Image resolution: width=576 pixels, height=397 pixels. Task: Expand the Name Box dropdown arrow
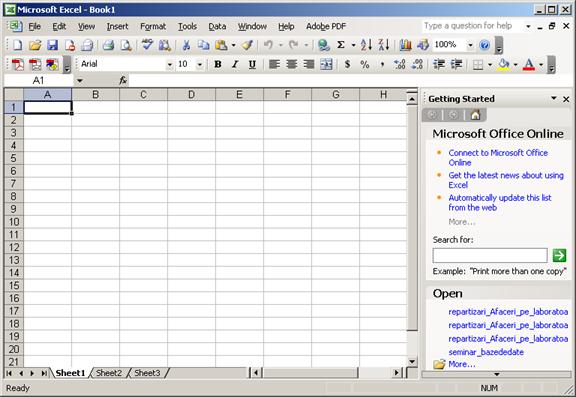tap(79, 80)
